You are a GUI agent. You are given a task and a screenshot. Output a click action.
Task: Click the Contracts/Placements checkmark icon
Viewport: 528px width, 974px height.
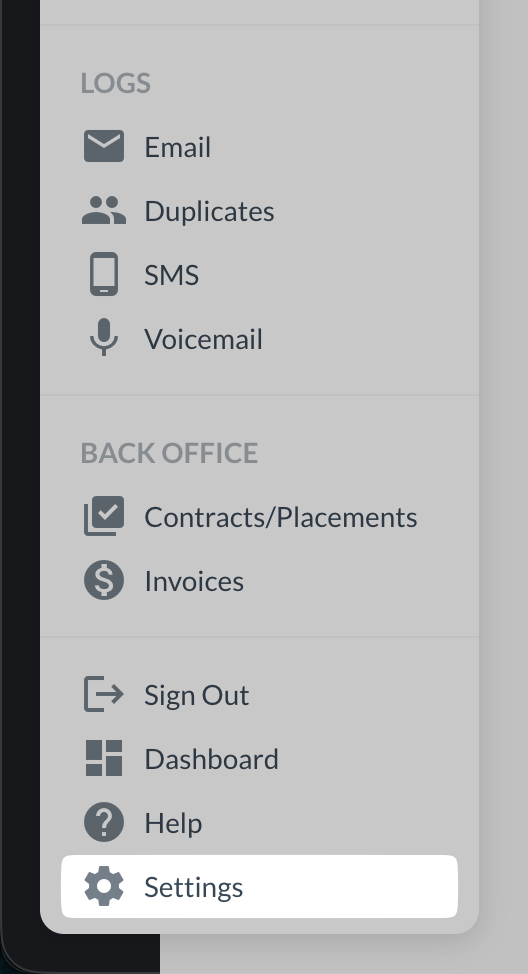coord(104,516)
